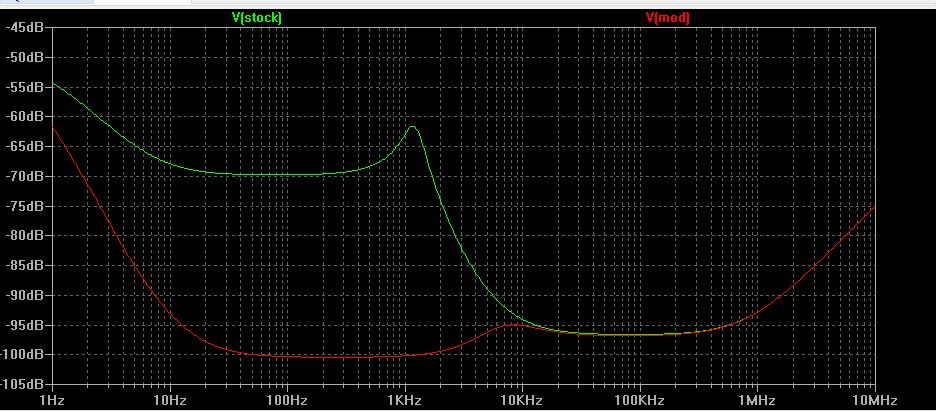The height and width of the screenshot is (412, 936).
Task: Click the 1MHz frequency axis label
Action: (756, 400)
